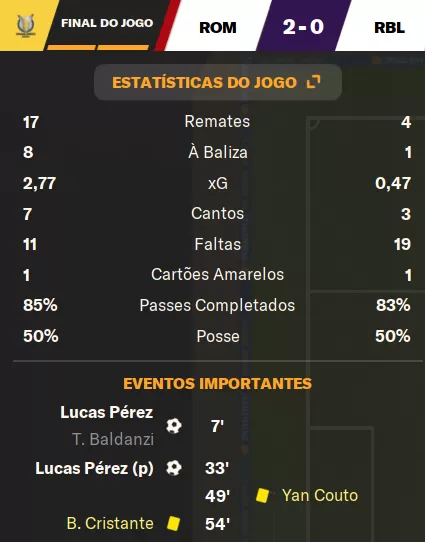Viewport: 425px width, 542px height.
Task: Select the ROM team name in header
Action: 218,28
